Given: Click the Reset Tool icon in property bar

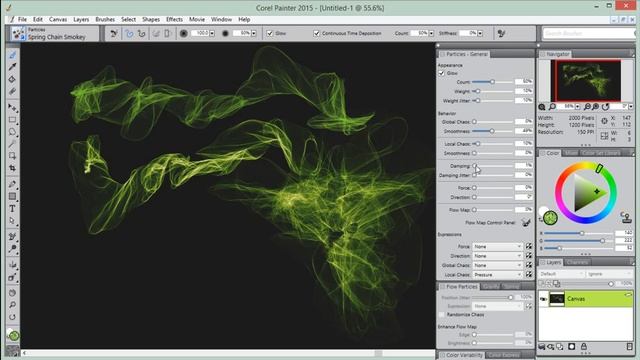Looking at the screenshot, I should click(x=114, y=33).
